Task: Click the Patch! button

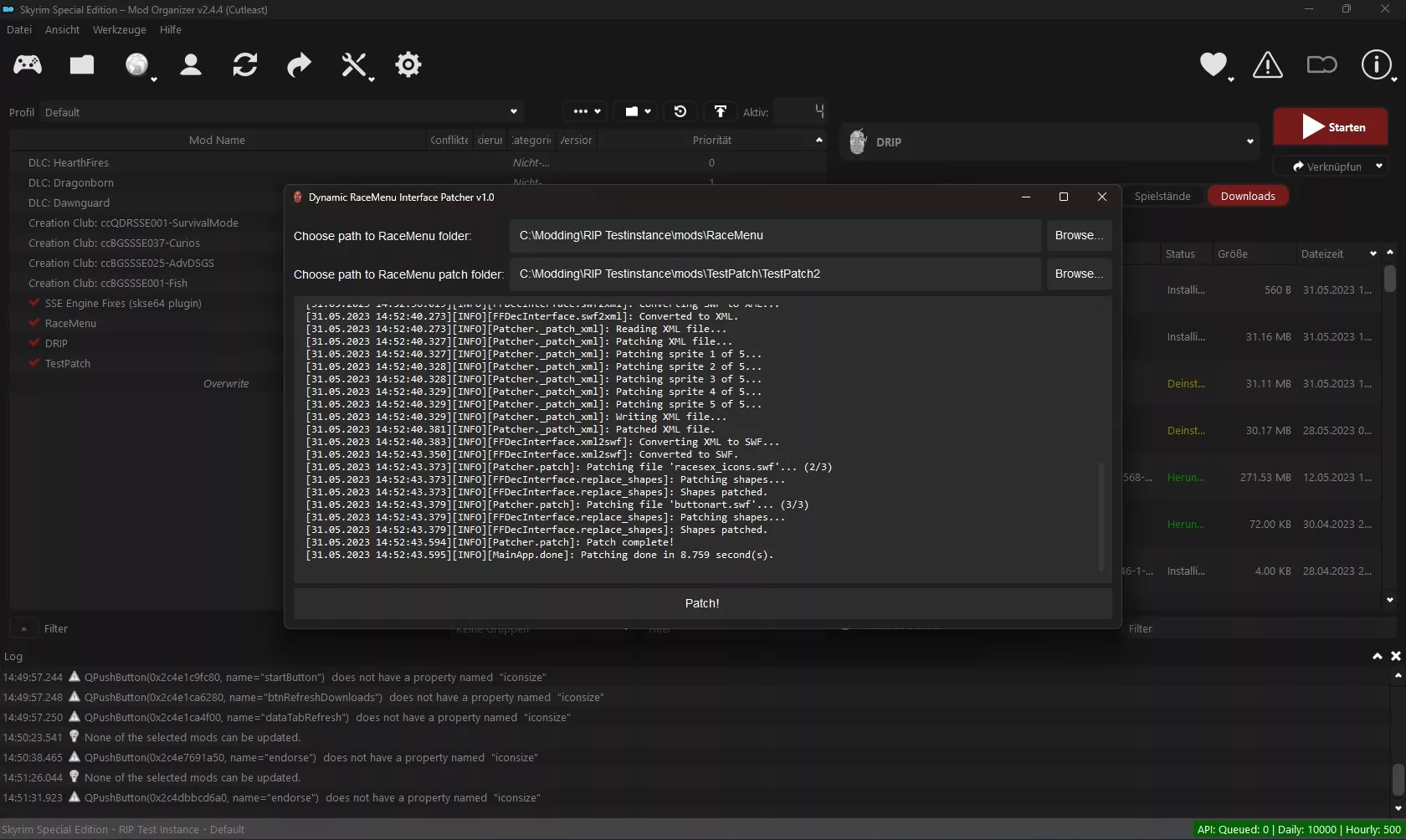Action: (x=702, y=603)
